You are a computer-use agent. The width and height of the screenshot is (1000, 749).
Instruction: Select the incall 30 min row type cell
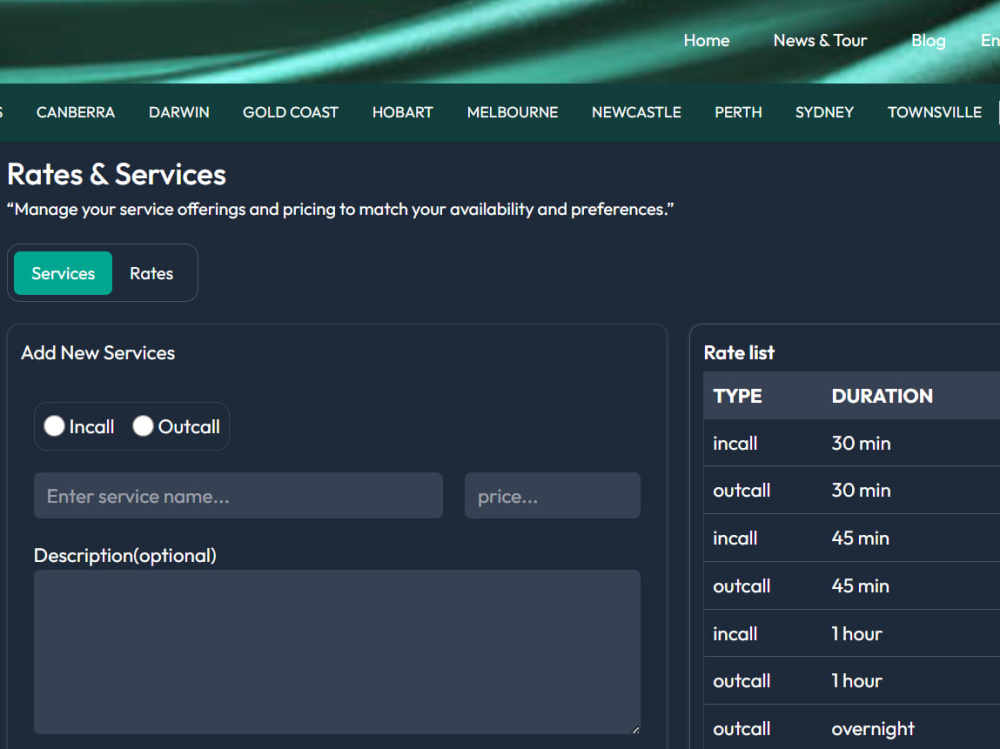(x=735, y=443)
